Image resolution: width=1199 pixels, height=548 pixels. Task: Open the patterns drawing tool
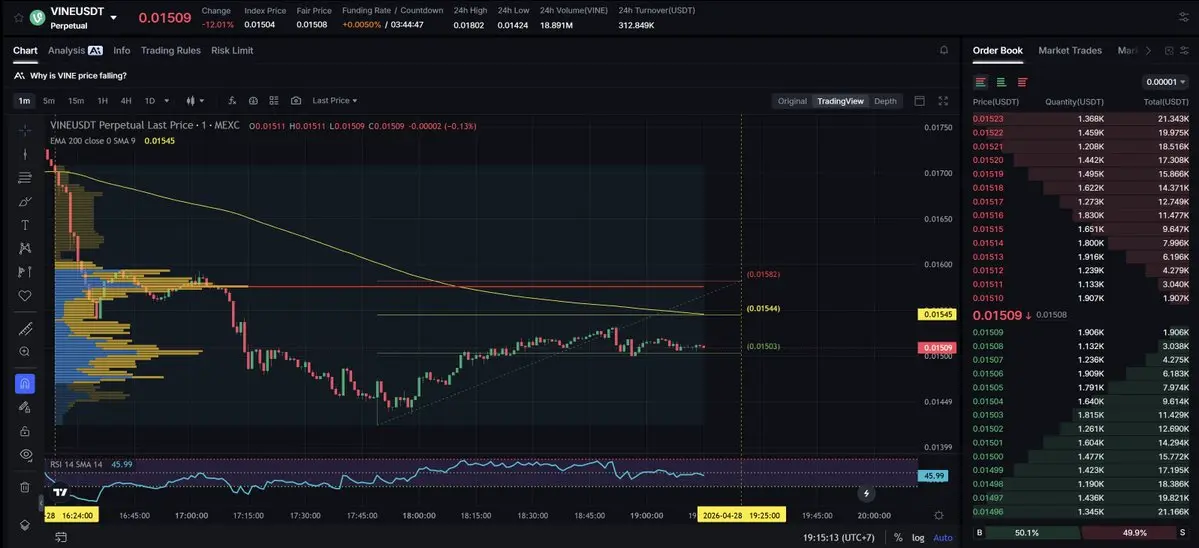point(24,248)
